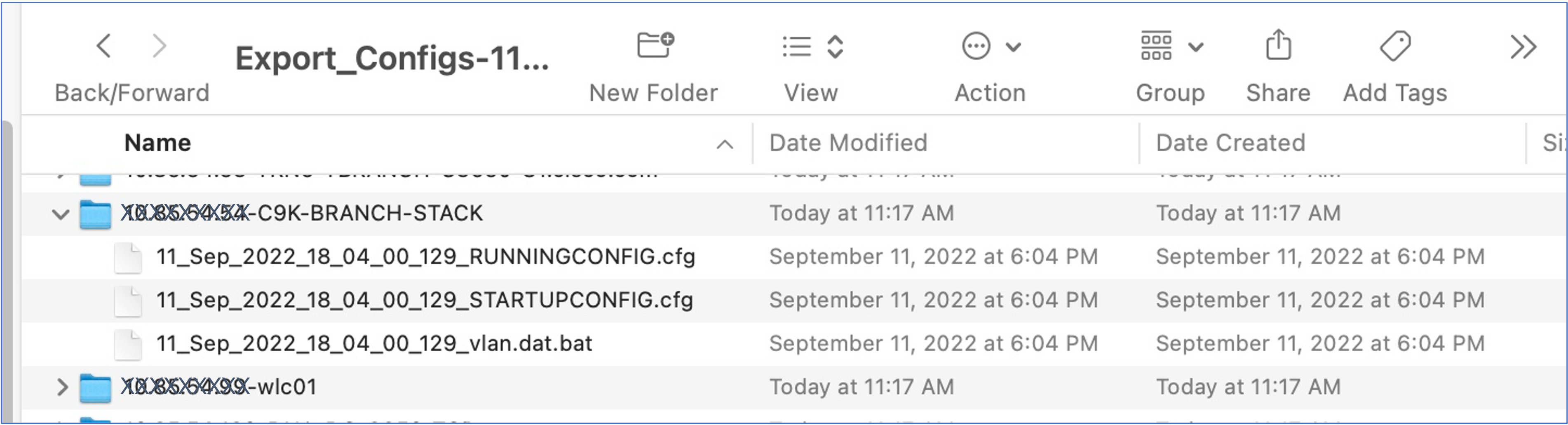Click the RUNNINGCONFIG.cfg document icon
The width and height of the screenshot is (1568, 425).
pyautogui.click(x=129, y=258)
